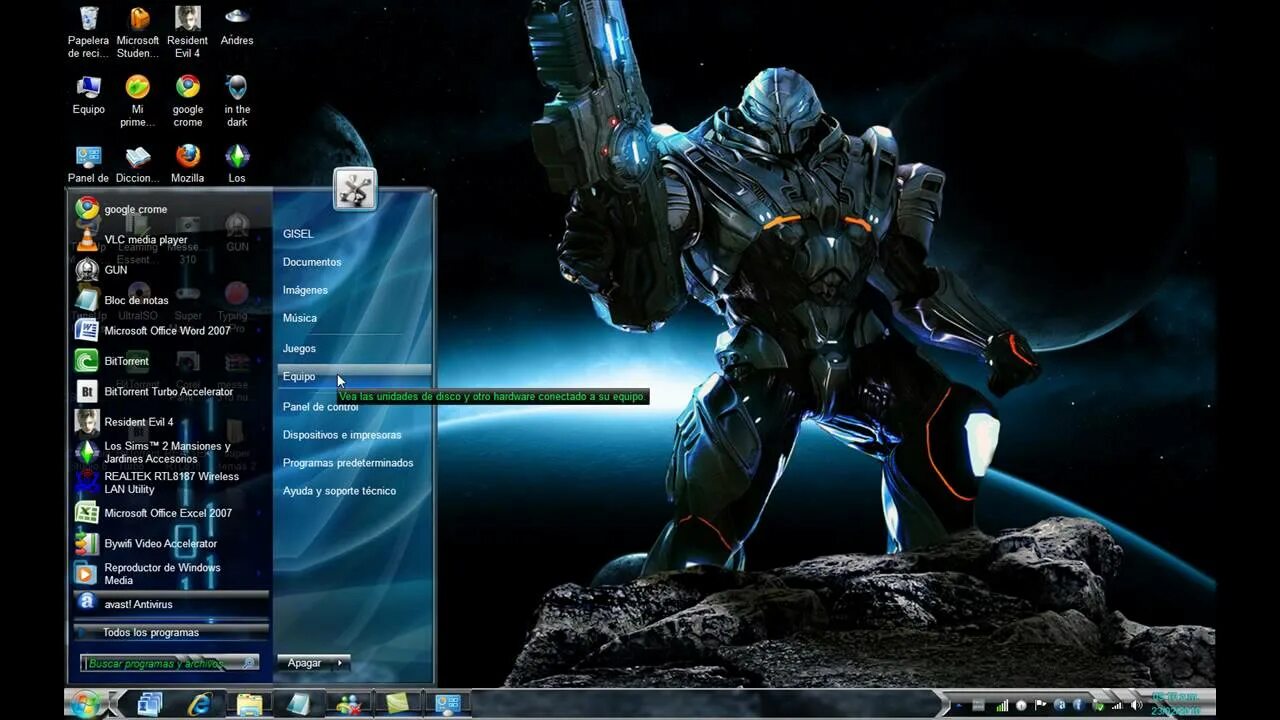
Task: Open Microsoft Office Excel 2007 entry
Action: coord(171,513)
